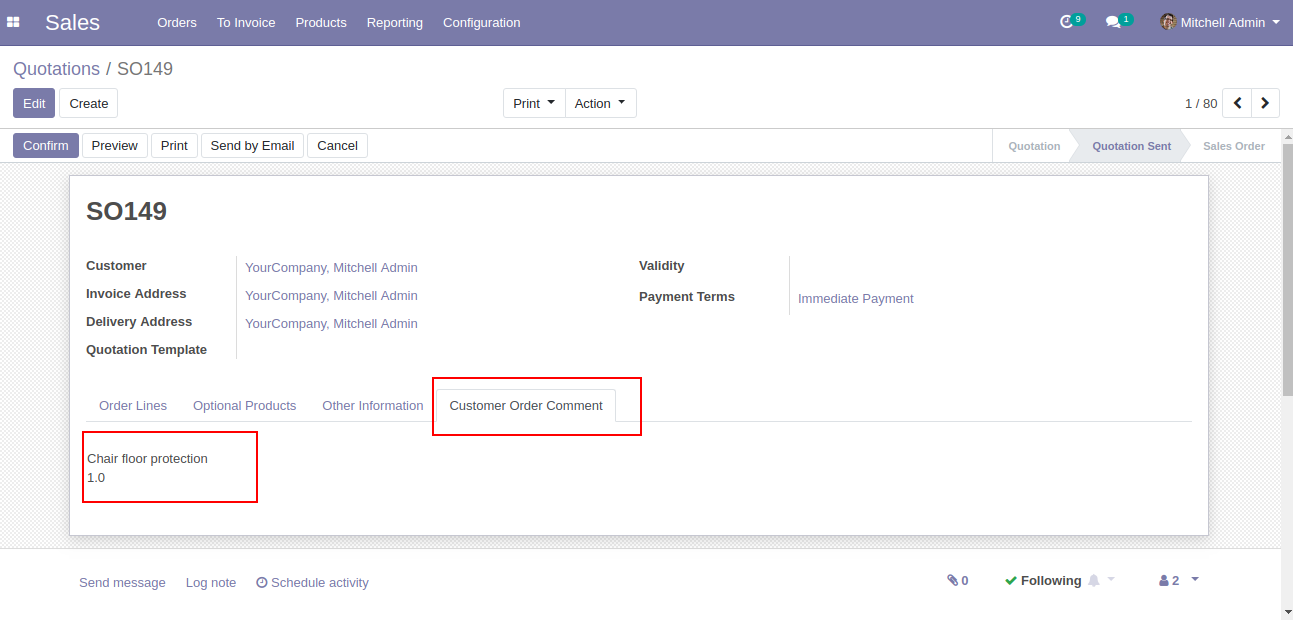Click the Quotations breadcrumb link

(57, 69)
